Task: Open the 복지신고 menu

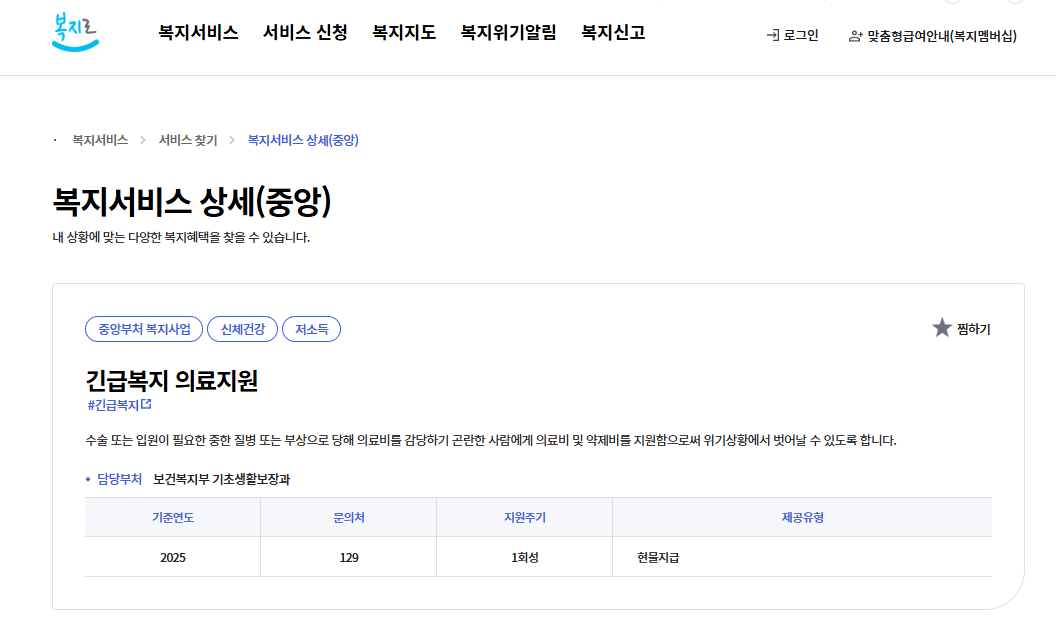Action: pyautogui.click(x=613, y=32)
